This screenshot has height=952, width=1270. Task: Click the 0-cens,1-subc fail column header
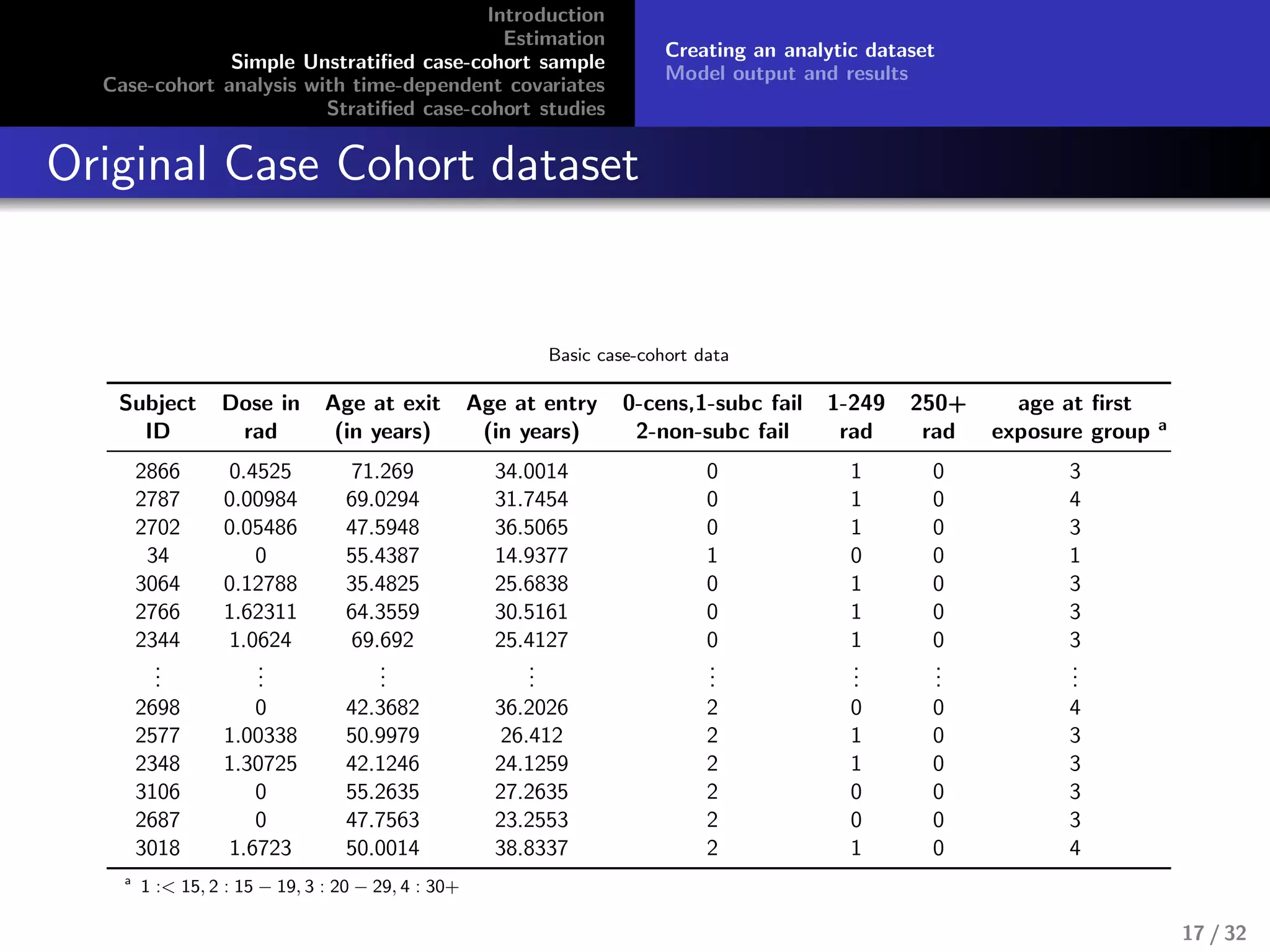[x=712, y=416]
